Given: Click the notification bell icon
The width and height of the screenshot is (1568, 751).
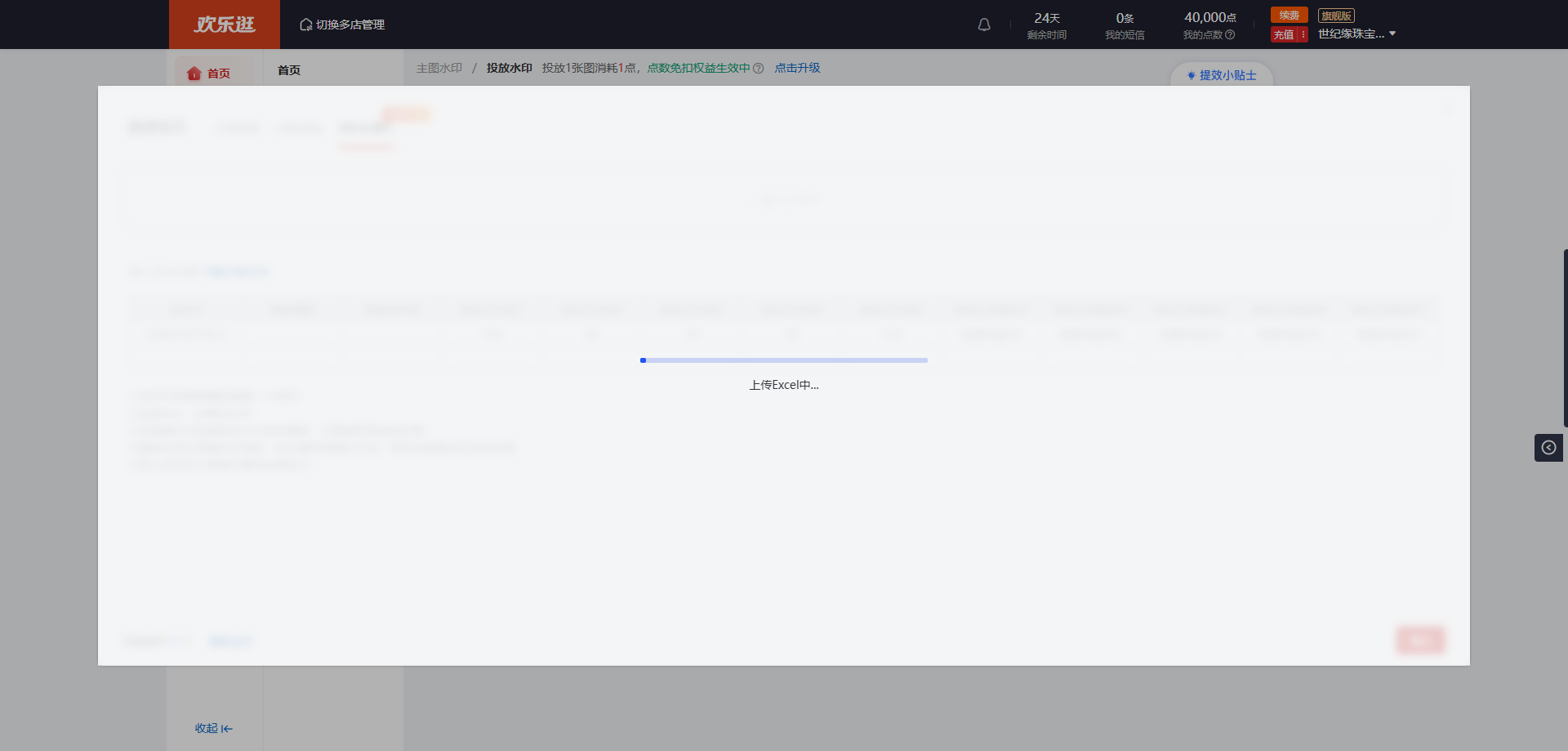Looking at the screenshot, I should coord(984,25).
